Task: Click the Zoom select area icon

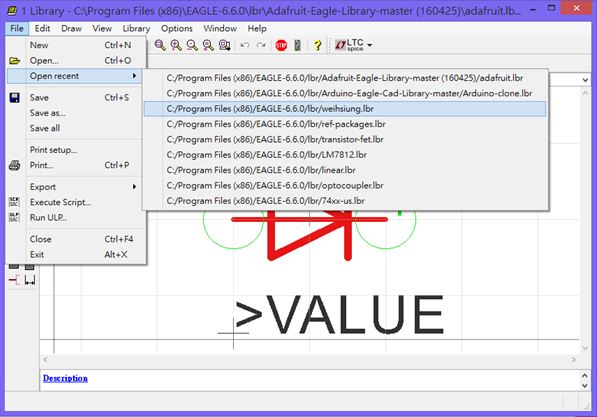Action: 225,45
